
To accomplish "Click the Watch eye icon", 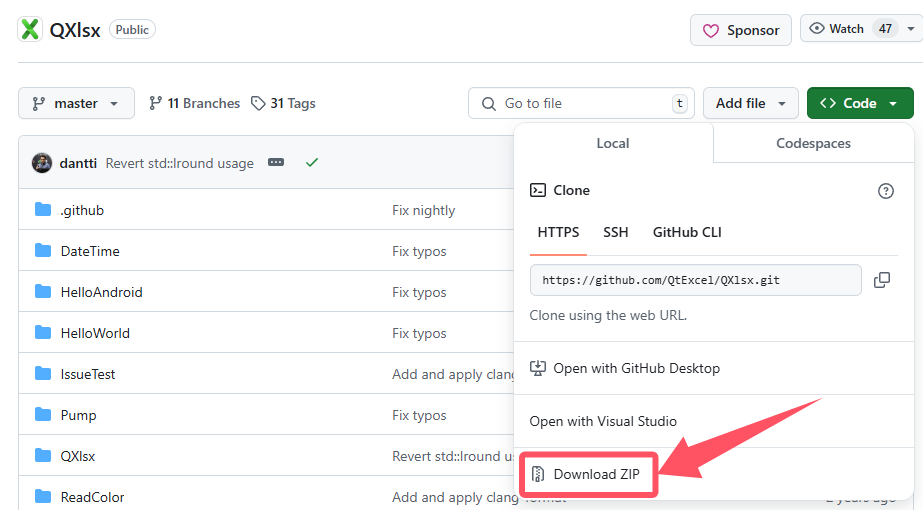I will (816, 28).
